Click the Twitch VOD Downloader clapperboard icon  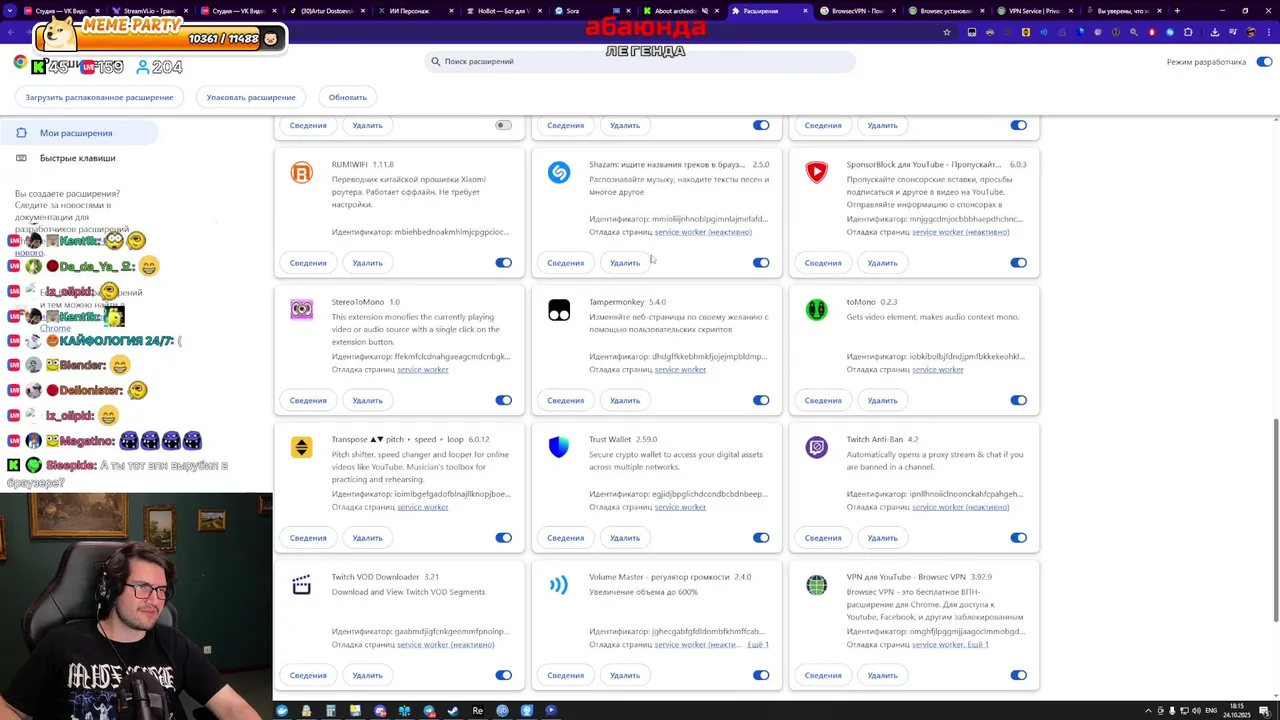point(301,585)
